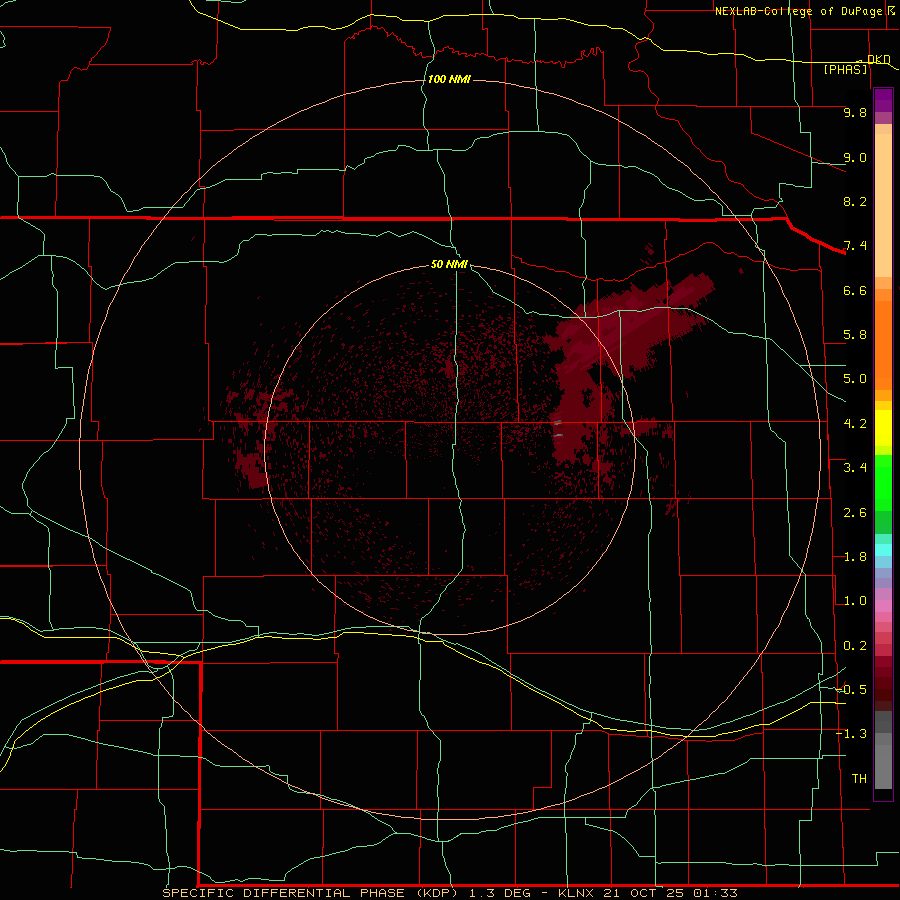The image size is (900, 900).
Task: Click the 7.4 scale value
Action: [x=855, y=246]
